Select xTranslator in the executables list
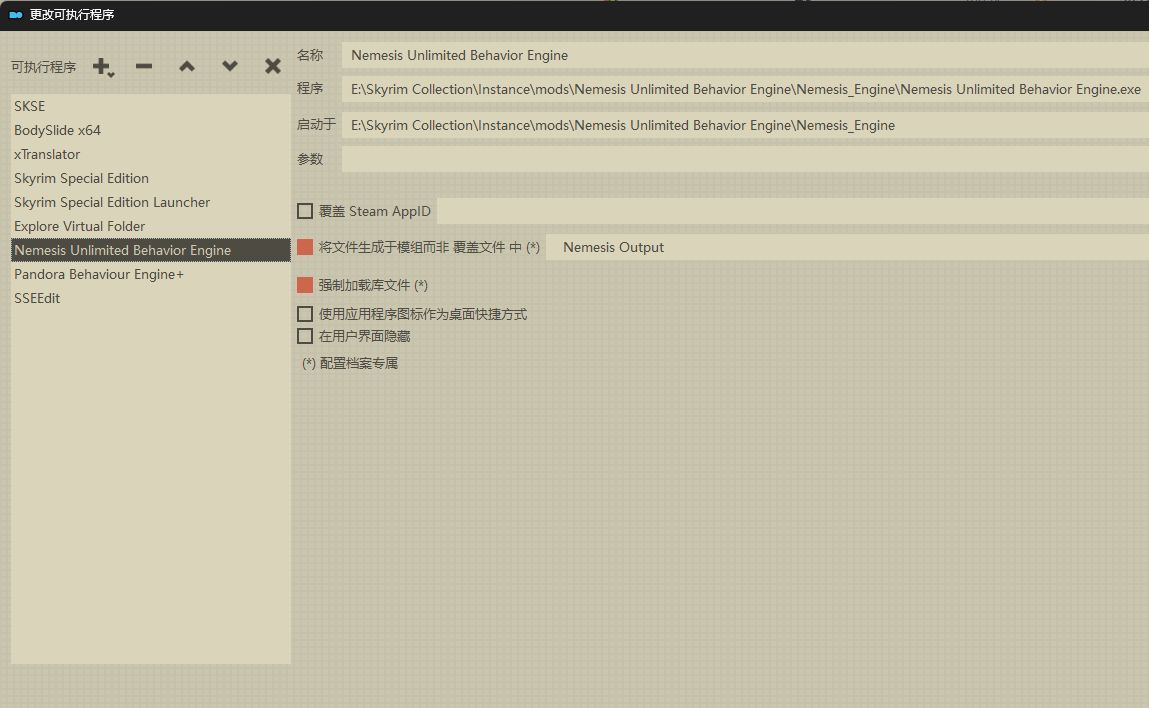This screenshot has height=708, width=1149. pyautogui.click(x=150, y=155)
